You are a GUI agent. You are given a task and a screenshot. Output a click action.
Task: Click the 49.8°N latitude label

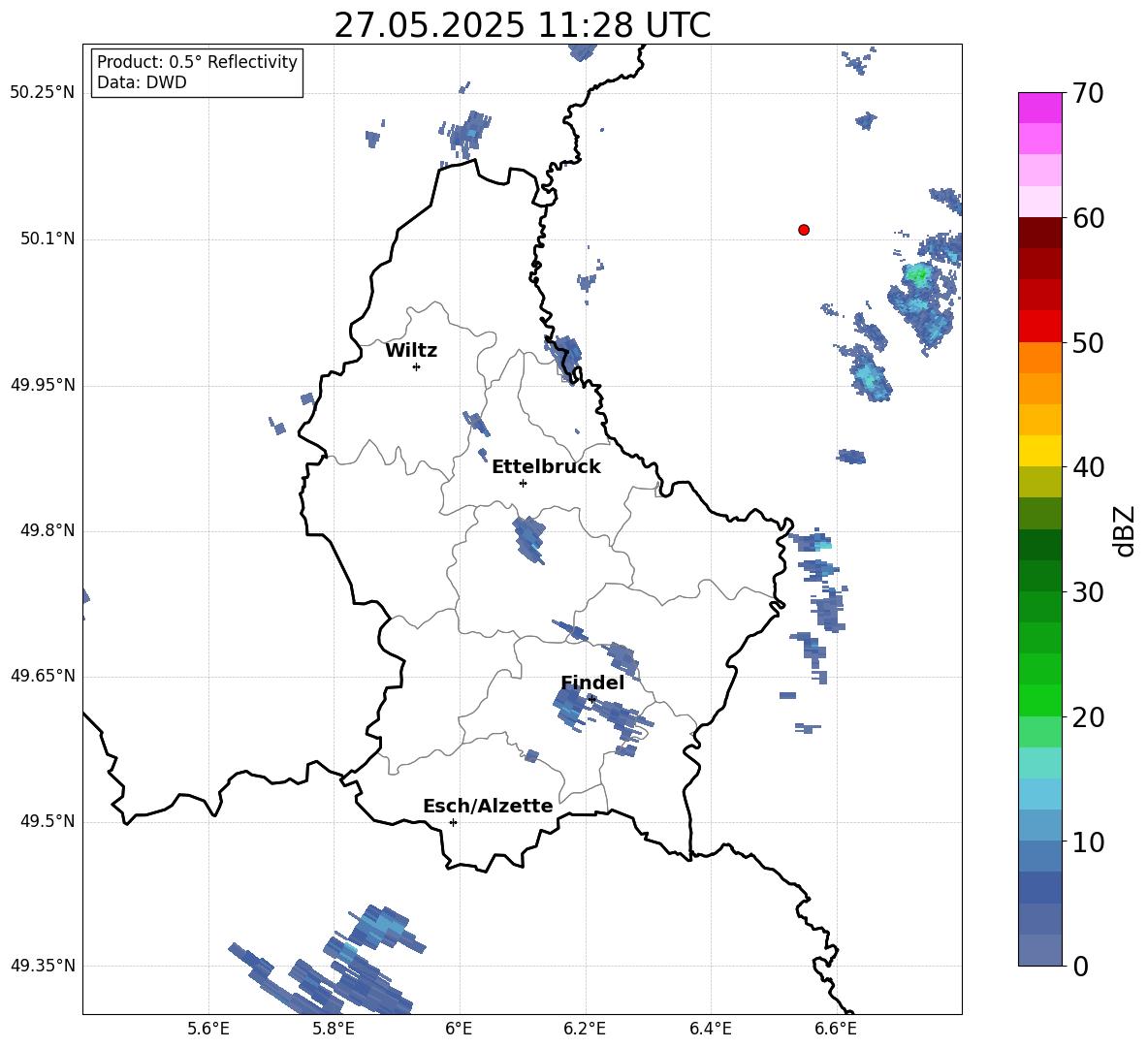pyautogui.click(x=48, y=530)
